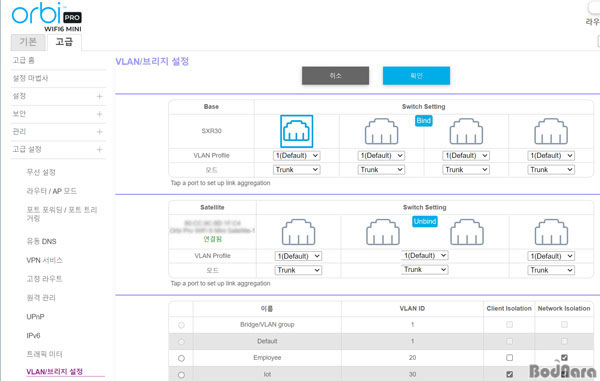Screen dimensions: 600x381
Task: Open the VPN 서비스 menu item
Action: click(x=44, y=260)
